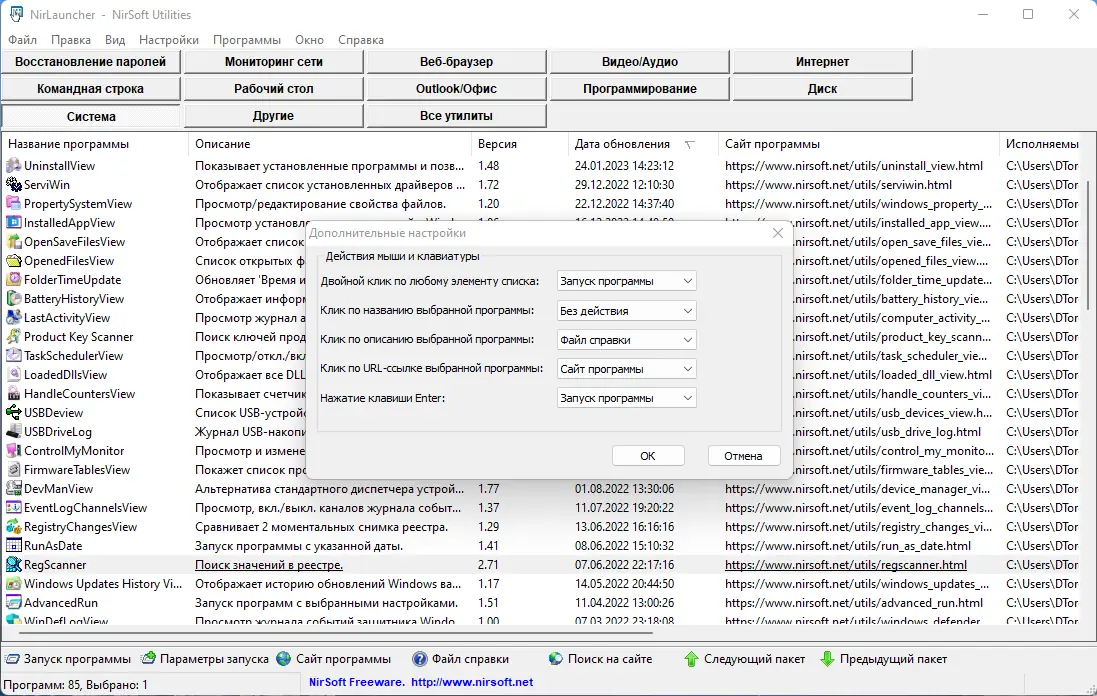Open the Файл menu
1097x696 pixels.
pos(22,40)
